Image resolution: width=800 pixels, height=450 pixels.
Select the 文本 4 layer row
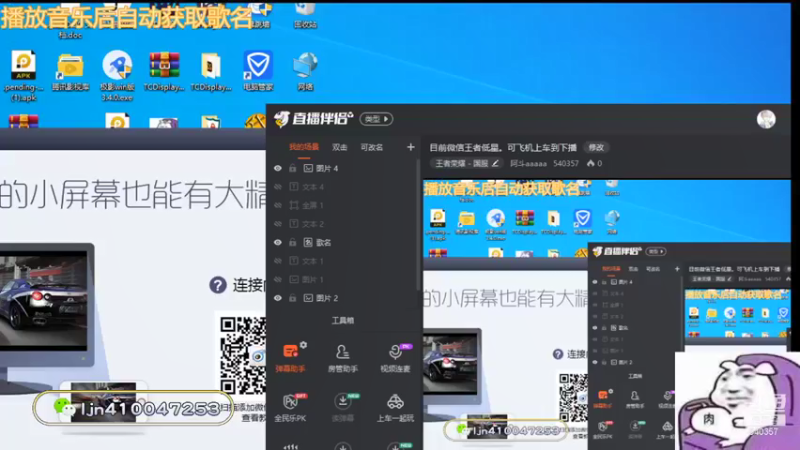pos(343,187)
